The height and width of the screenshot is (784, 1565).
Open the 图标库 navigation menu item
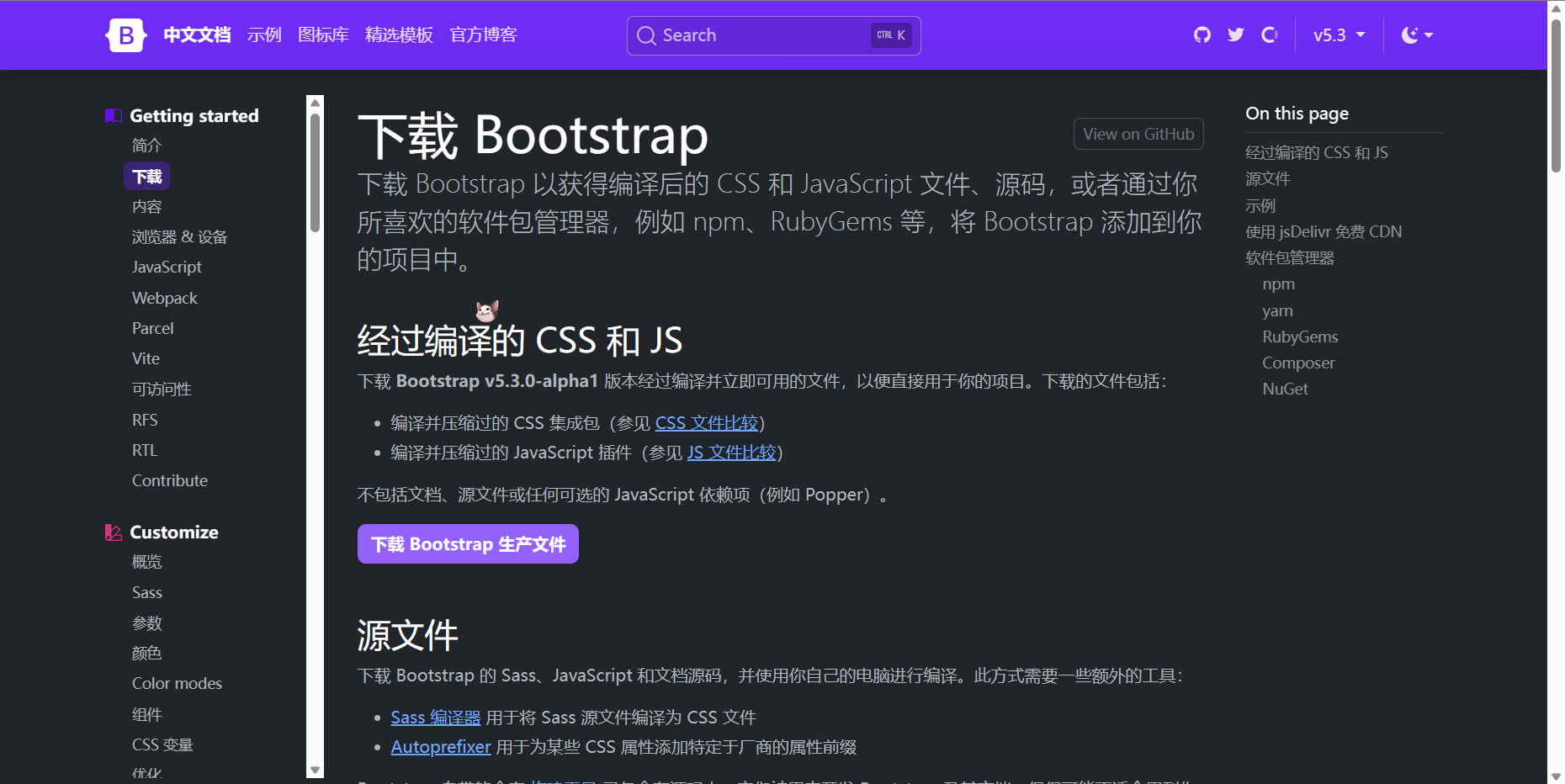click(323, 35)
